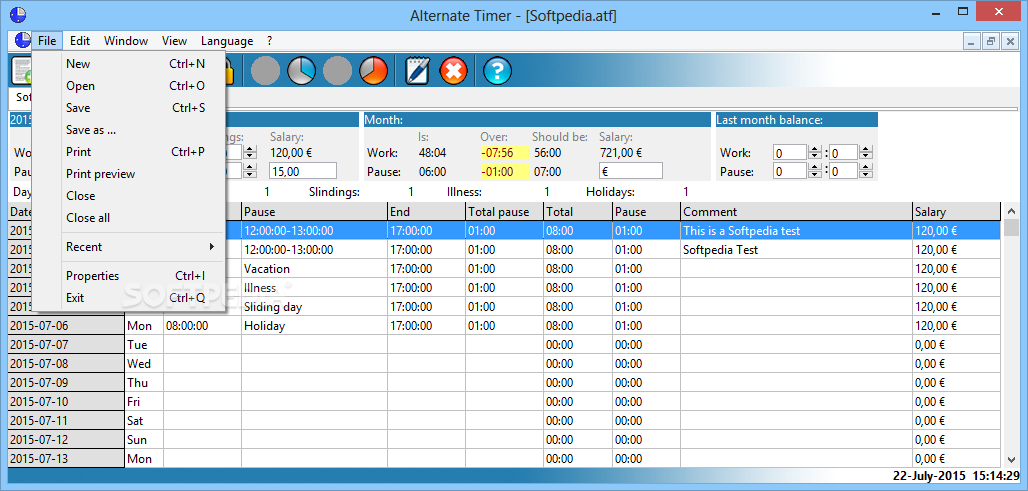Screen dimensions: 1028x491
Task: Click the clock app icon in title bar
Action: click(19, 14)
